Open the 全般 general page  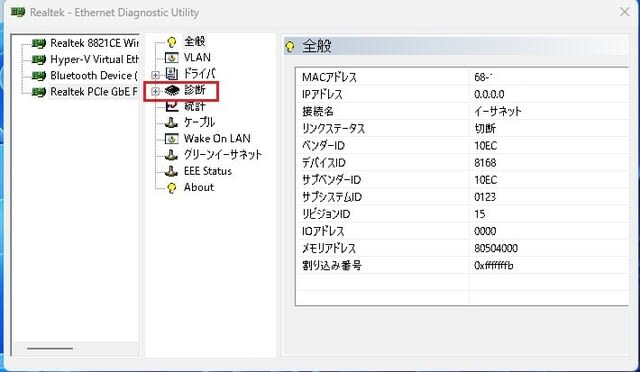click(195, 41)
